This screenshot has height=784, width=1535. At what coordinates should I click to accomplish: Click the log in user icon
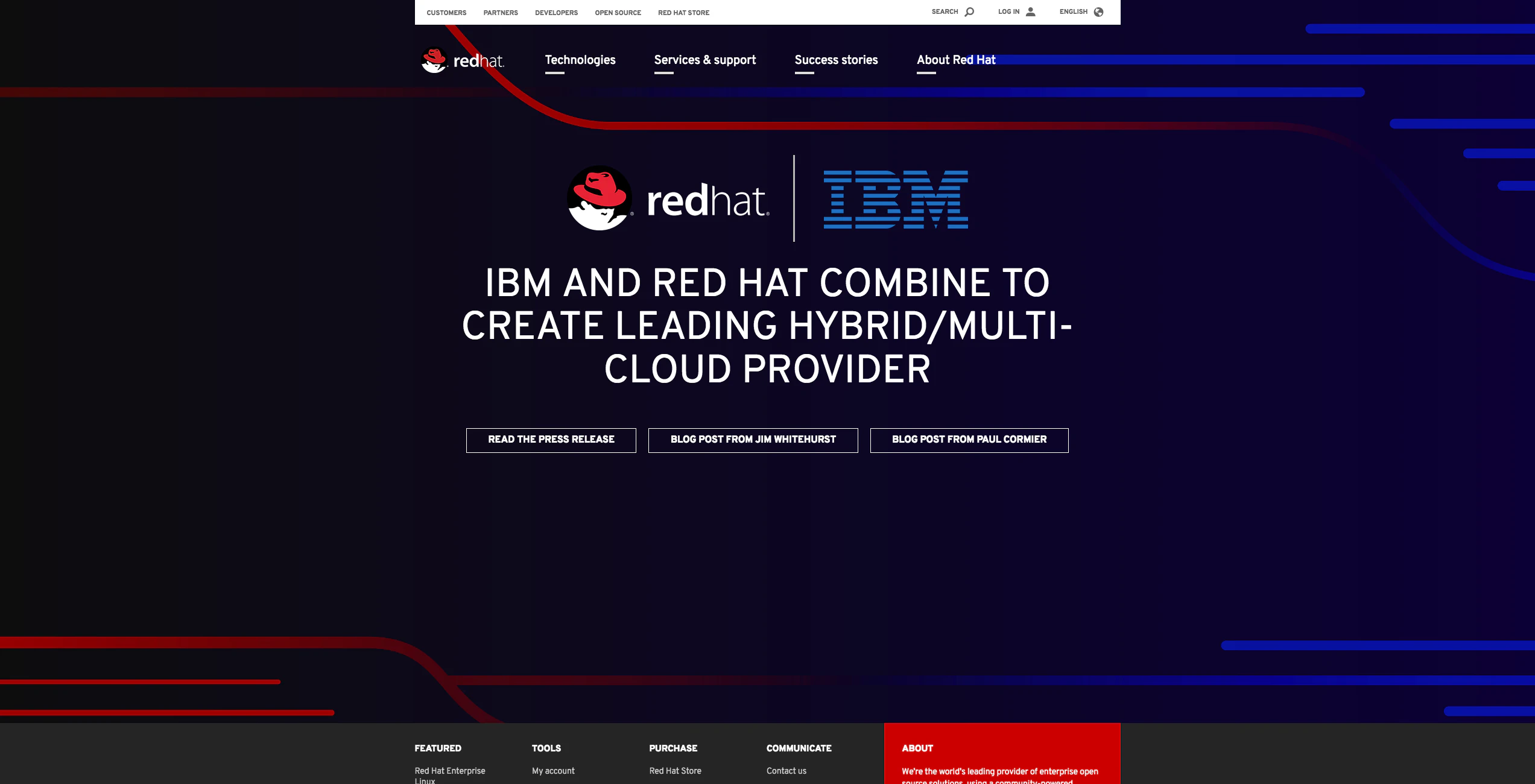tap(1031, 12)
